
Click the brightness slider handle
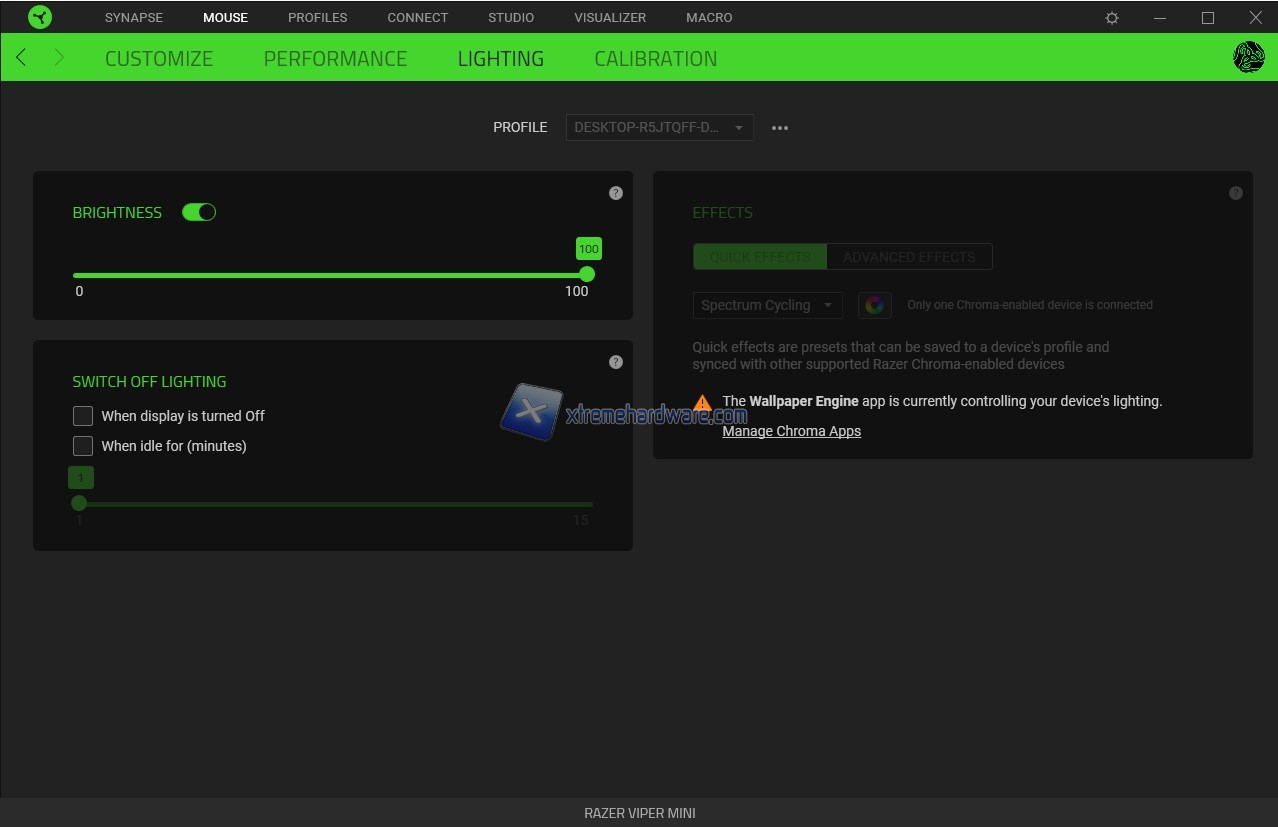pos(587,274)
